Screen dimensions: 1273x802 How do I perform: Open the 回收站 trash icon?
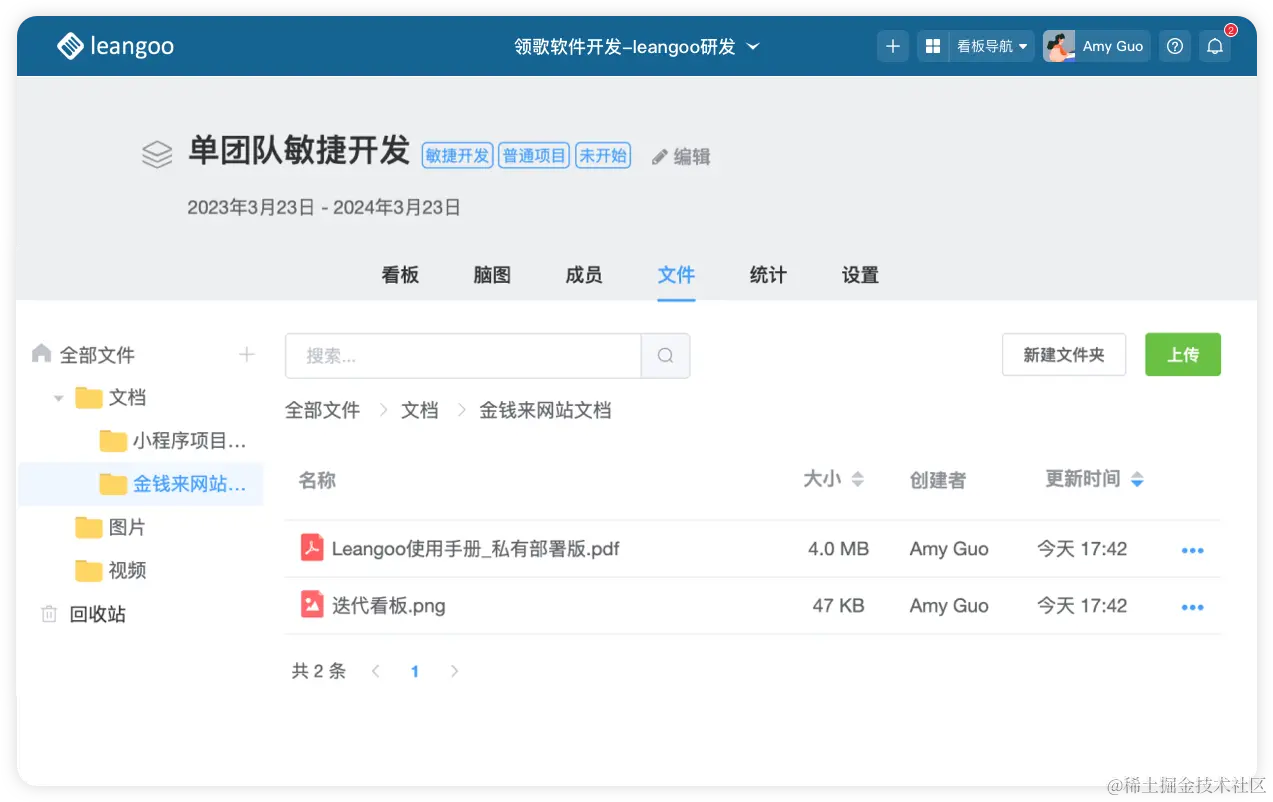pos(49,614)
